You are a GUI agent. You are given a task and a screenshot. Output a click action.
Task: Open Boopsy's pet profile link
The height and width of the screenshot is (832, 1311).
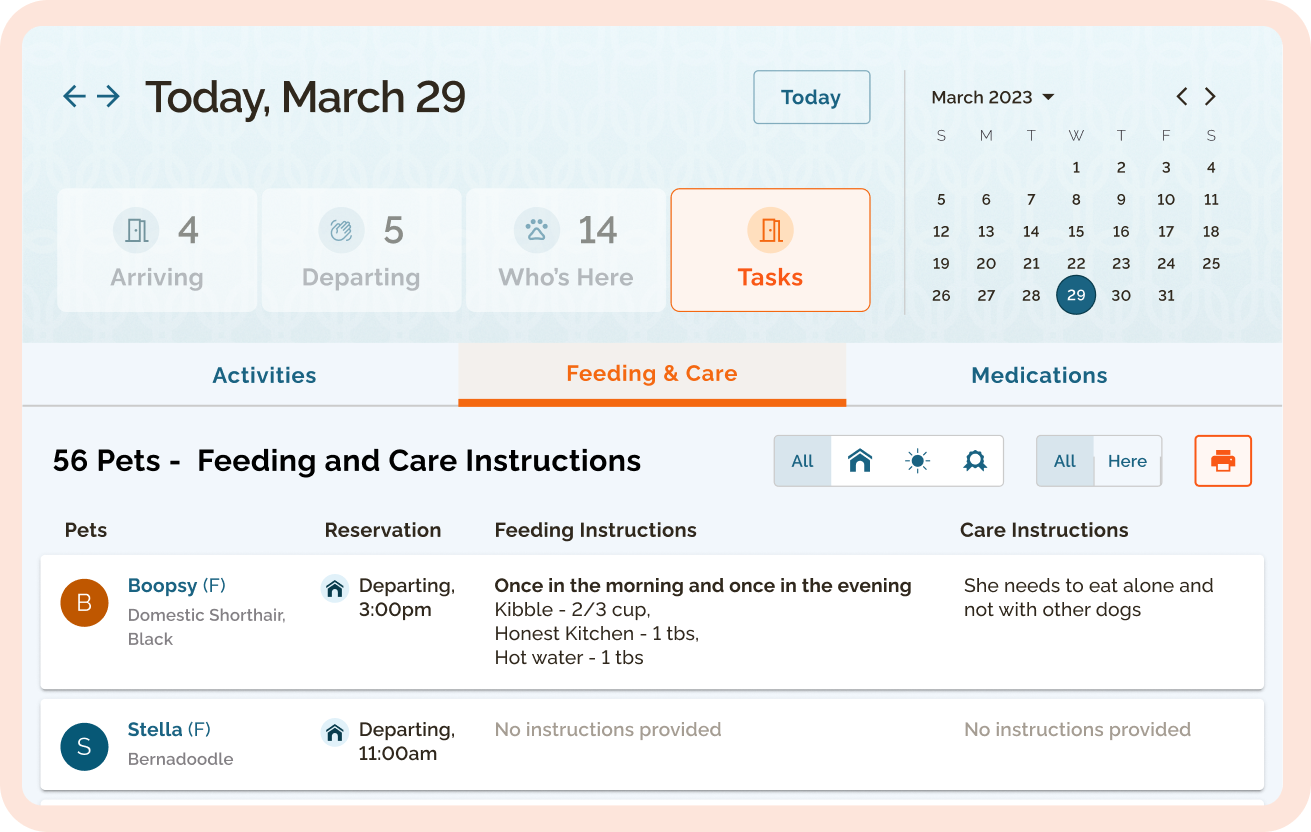pos(162,586)
